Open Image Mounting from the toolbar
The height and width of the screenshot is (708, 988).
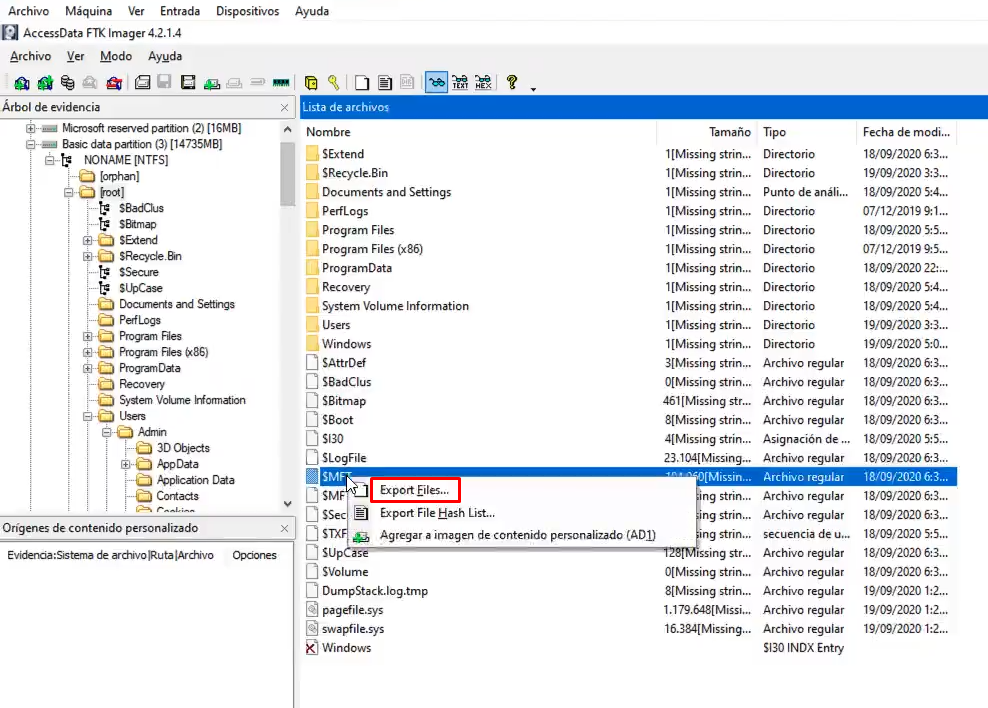pos(67,83)
